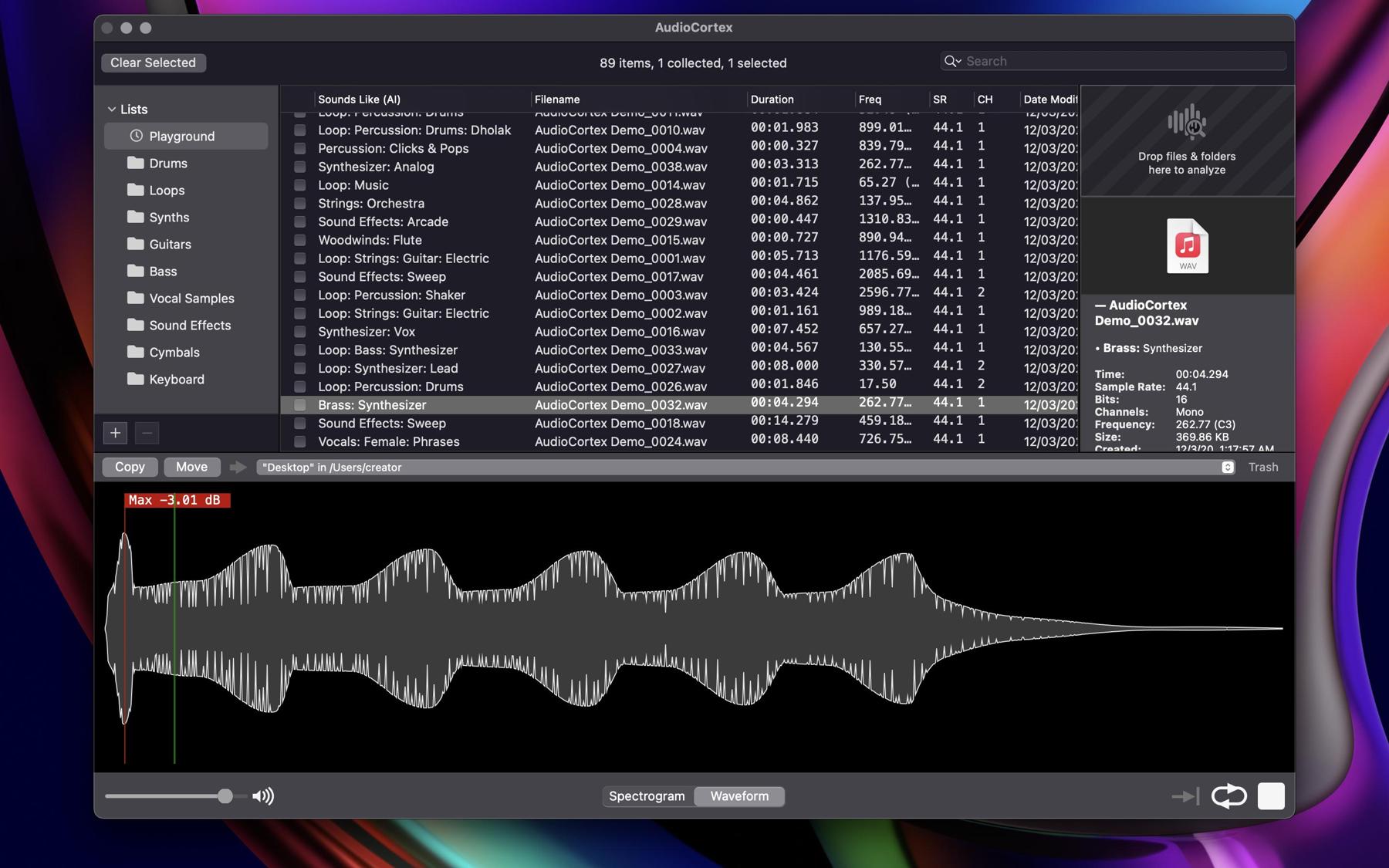
Task: Tick the Synthesizer: Vox row checkbox
Action: tap(299, 332)
